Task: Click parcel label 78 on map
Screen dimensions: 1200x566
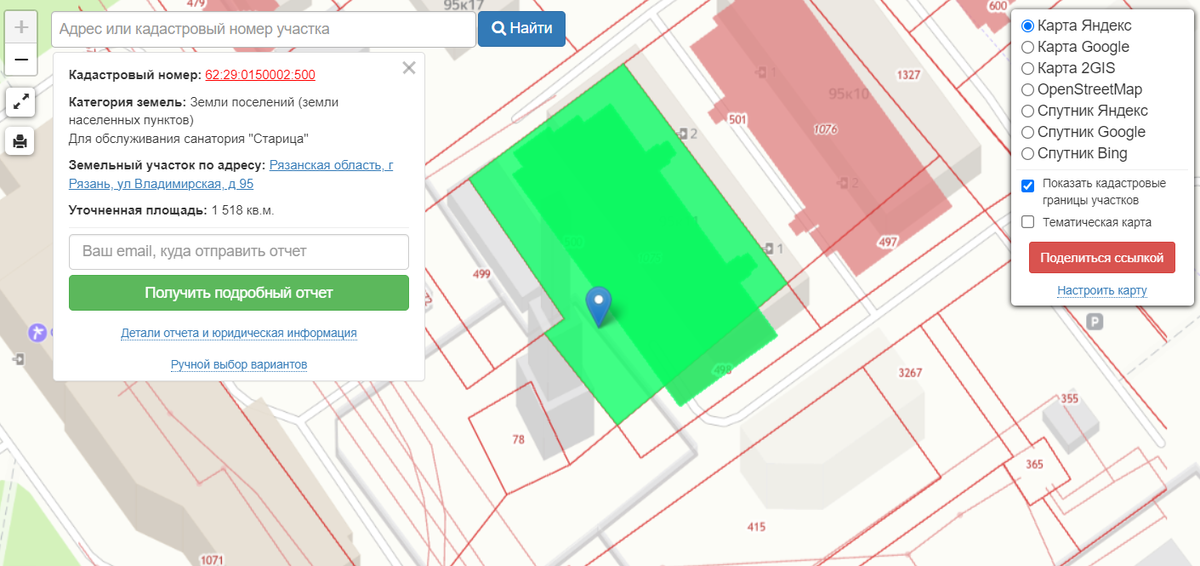Action: tap(518, 439)
